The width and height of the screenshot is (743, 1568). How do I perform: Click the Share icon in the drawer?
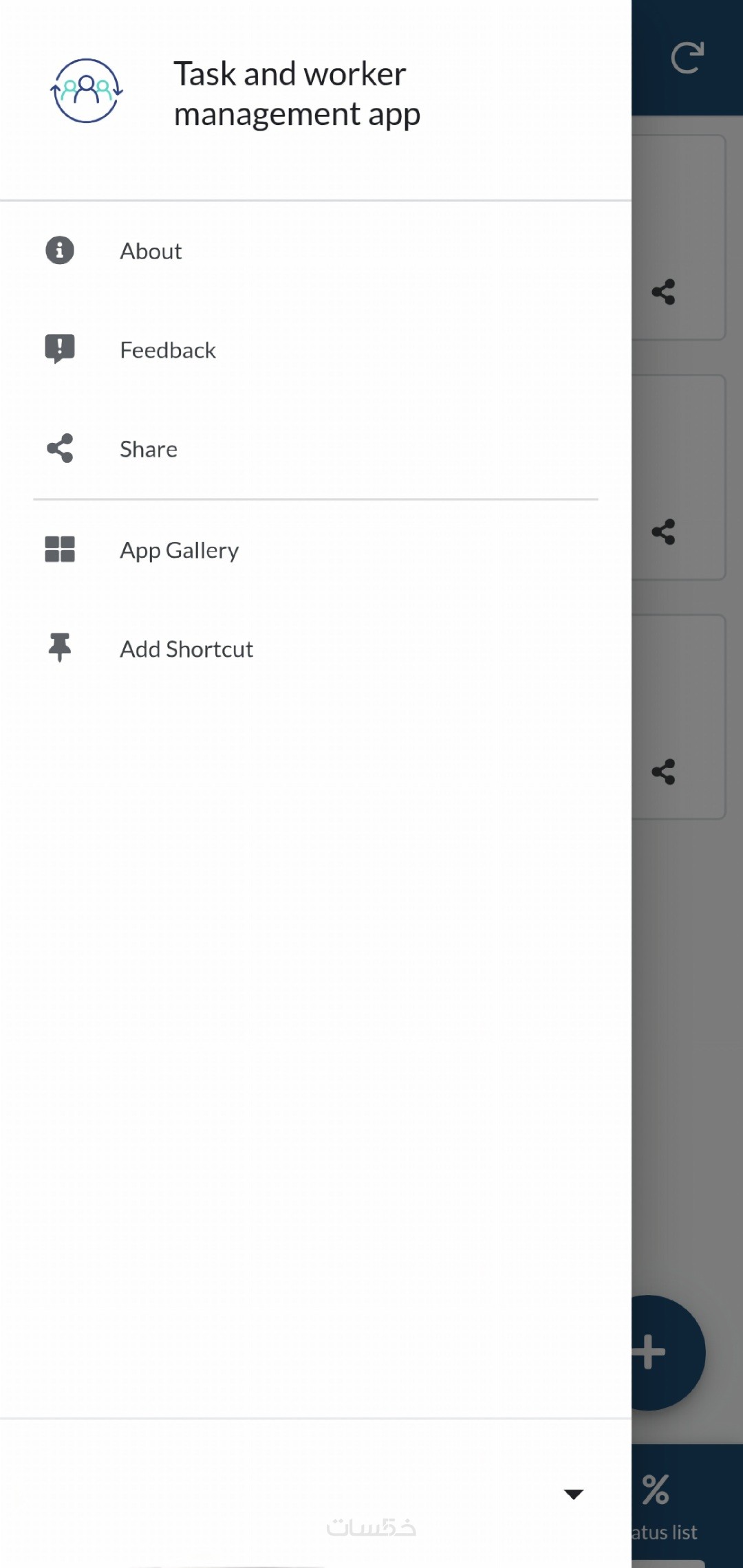tap(60, 448)
